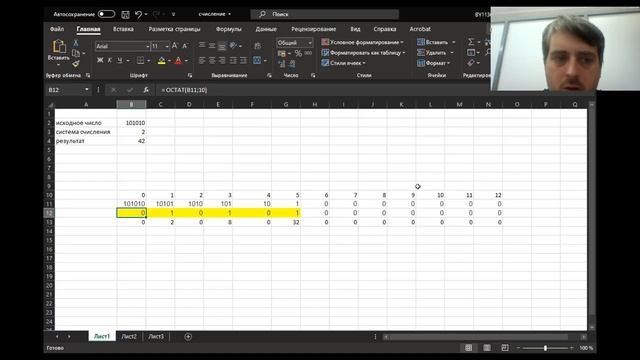640x360 pixels.
Task: Open the fill color dropdown arrow
Action: 169,61
